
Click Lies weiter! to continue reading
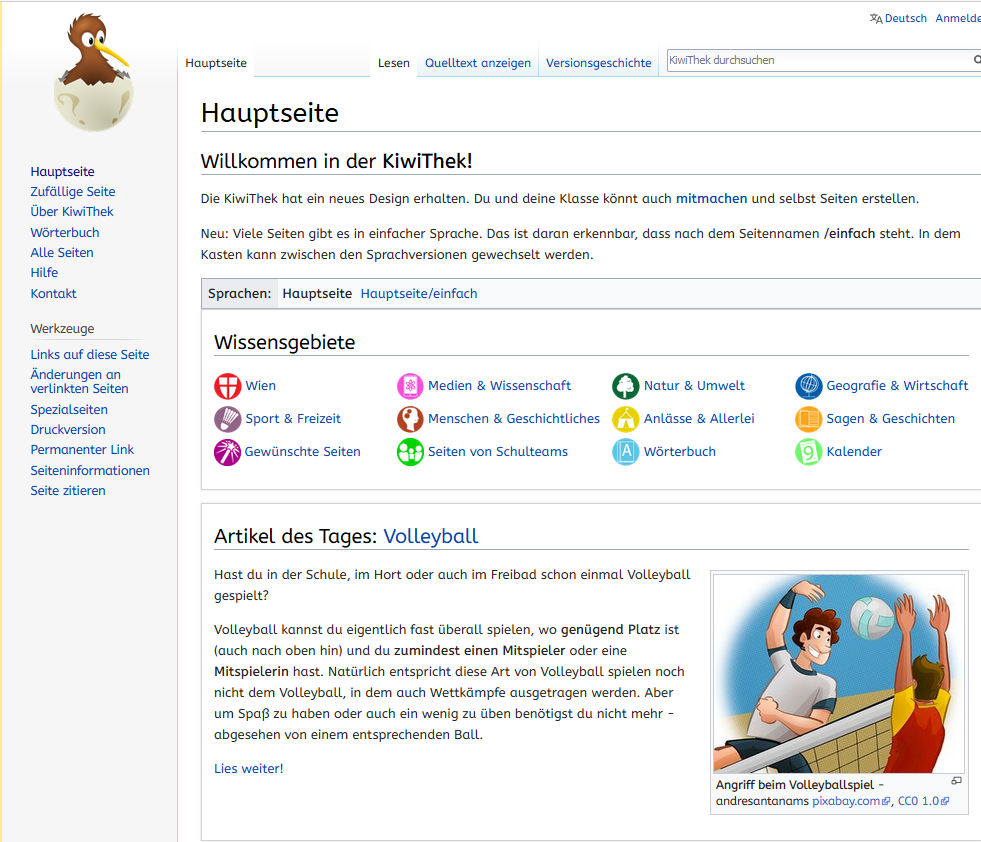pos(248,769)
